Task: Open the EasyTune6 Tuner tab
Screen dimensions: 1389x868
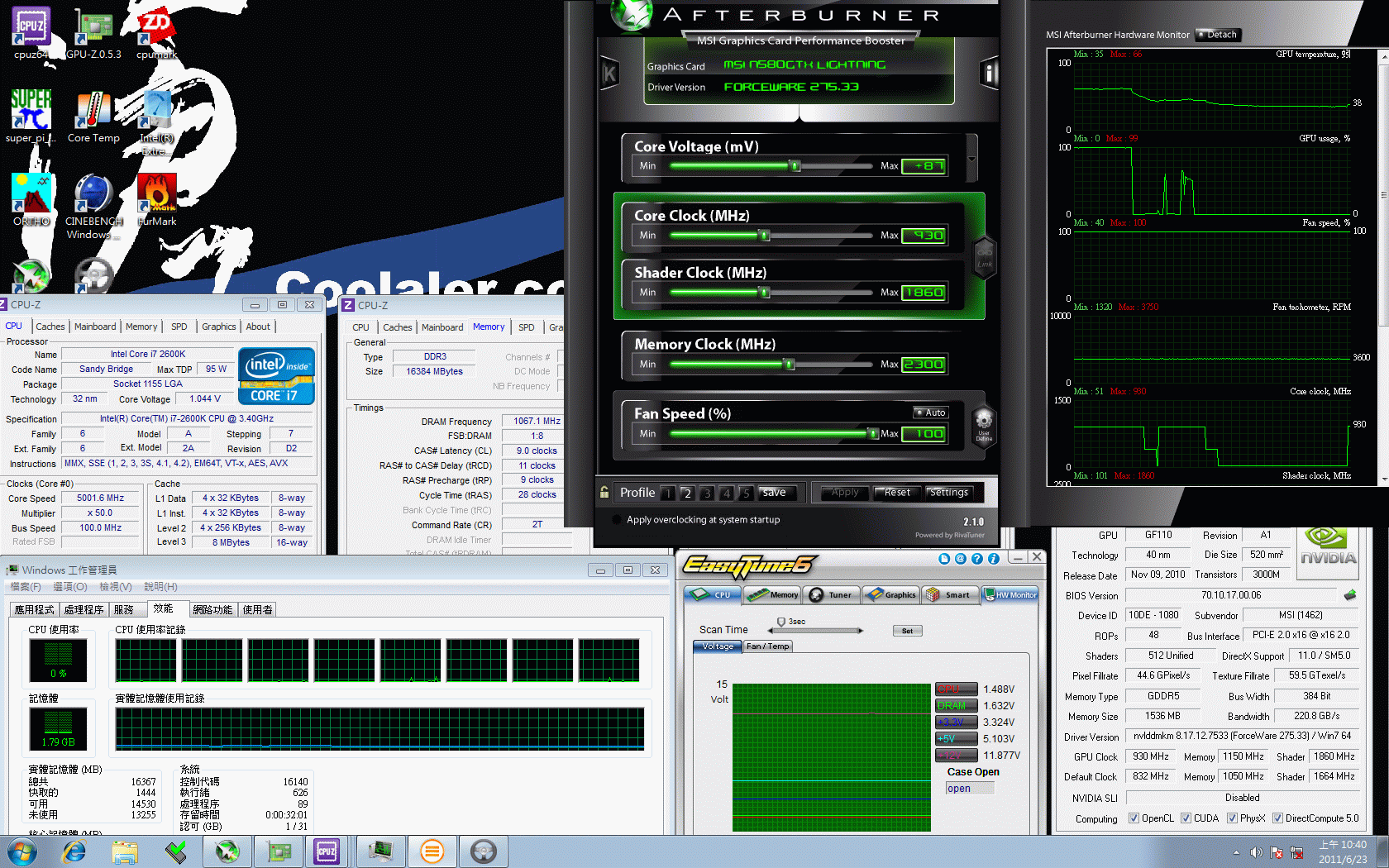Action: [831, 594]
